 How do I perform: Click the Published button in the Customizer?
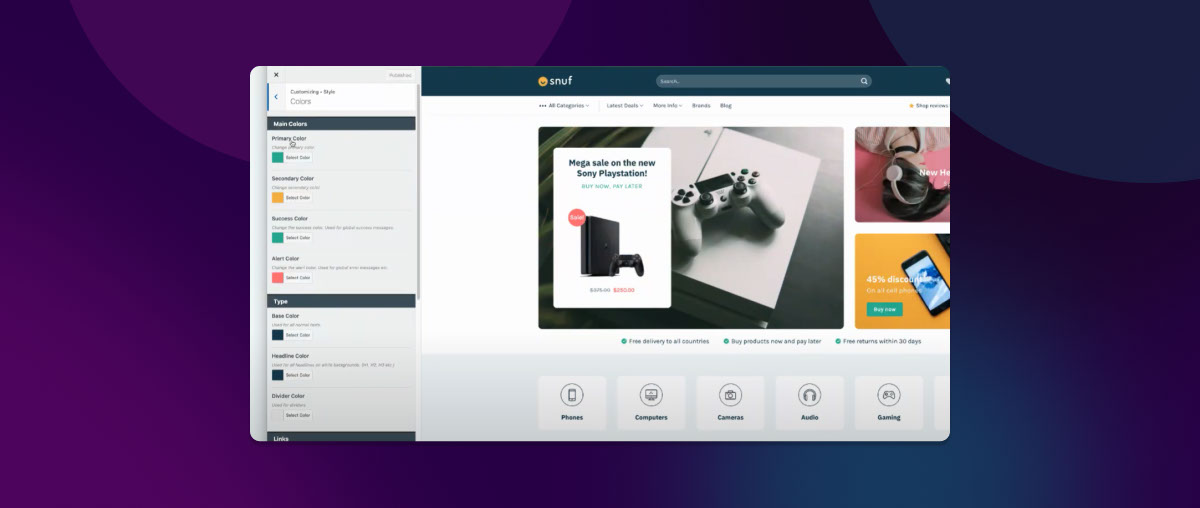(x=400, y=75)
